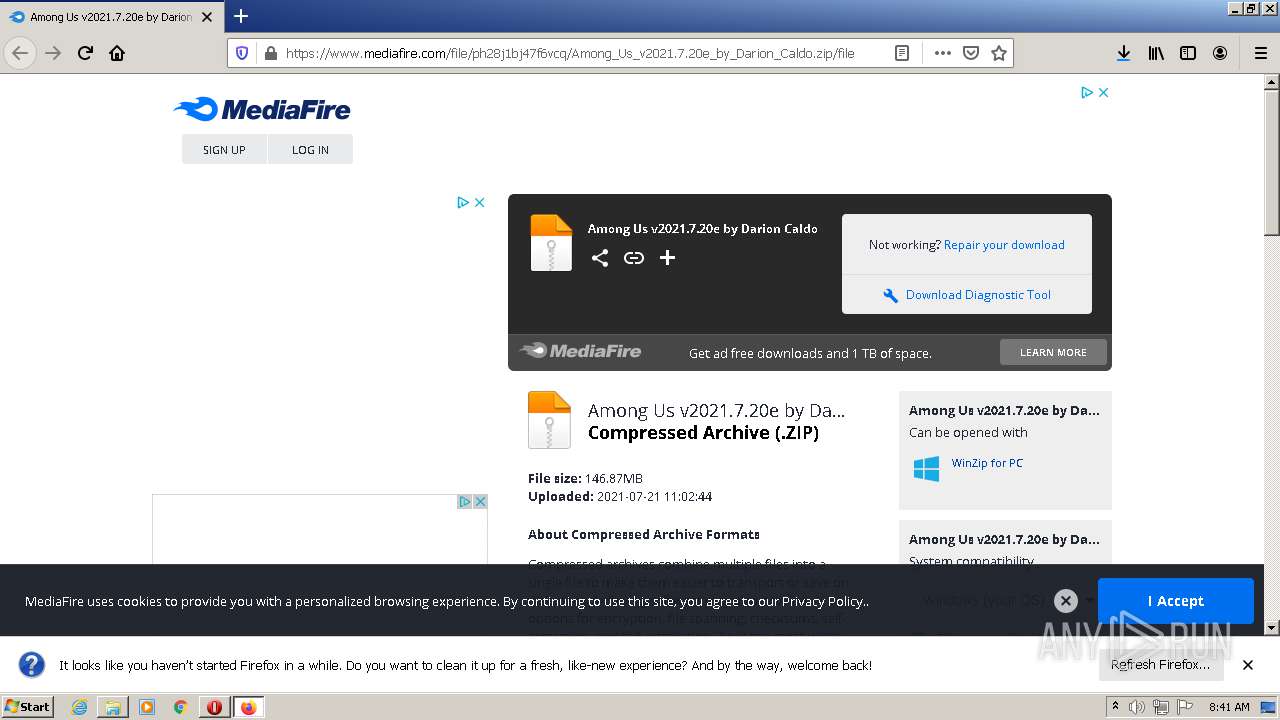The image size is (1280, 720).
Task: Open AdChoices info on lower-left ad
Action: 464,502
